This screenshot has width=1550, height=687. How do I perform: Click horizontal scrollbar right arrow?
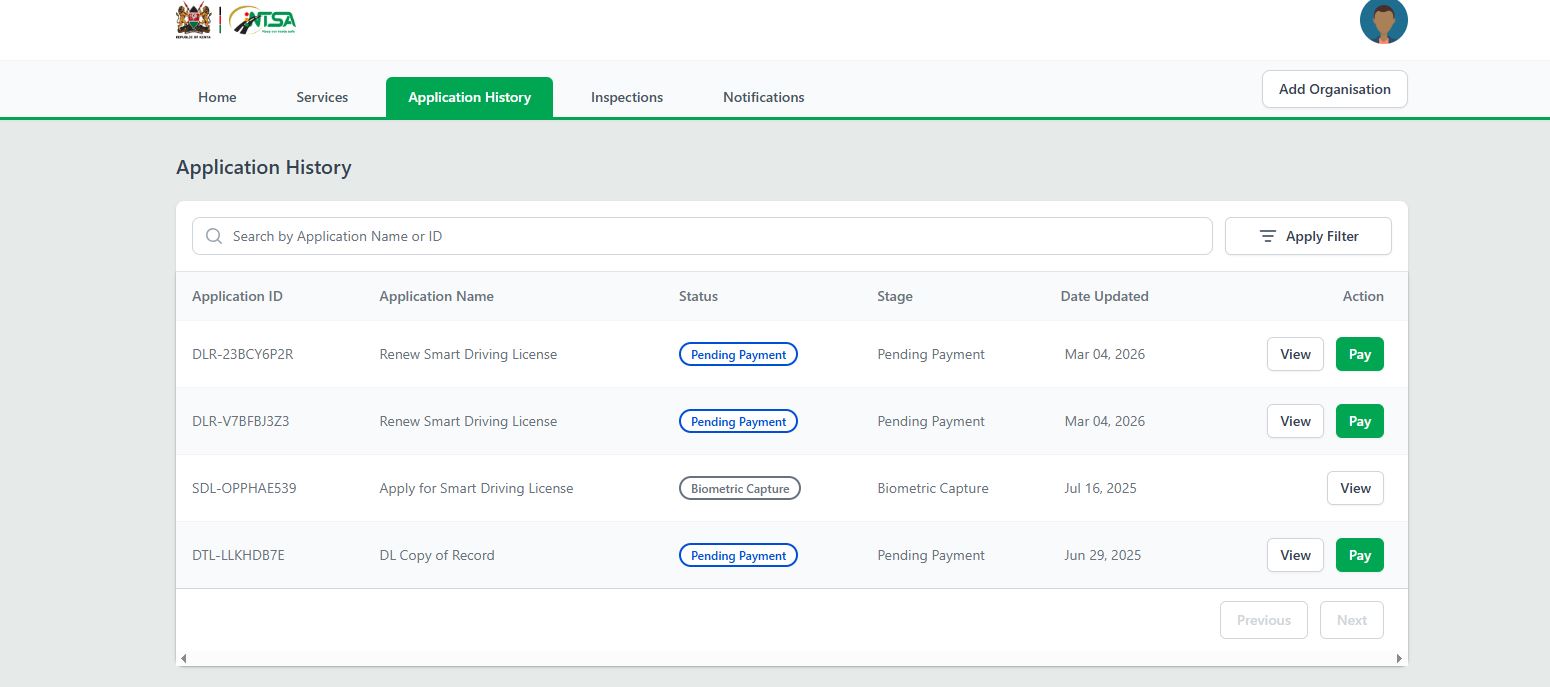point(1398,658)
